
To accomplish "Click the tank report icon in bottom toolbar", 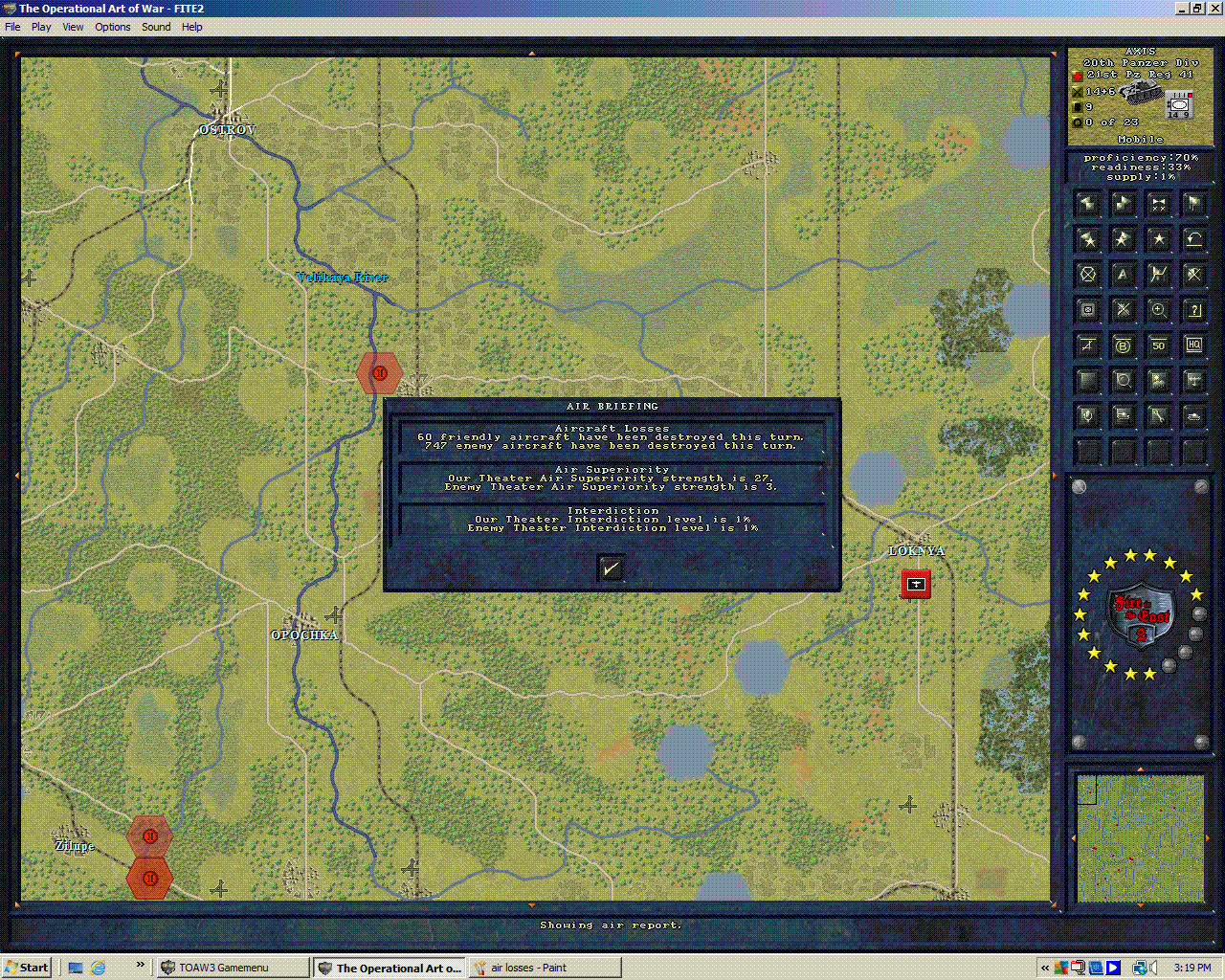I will [1193, 415].
